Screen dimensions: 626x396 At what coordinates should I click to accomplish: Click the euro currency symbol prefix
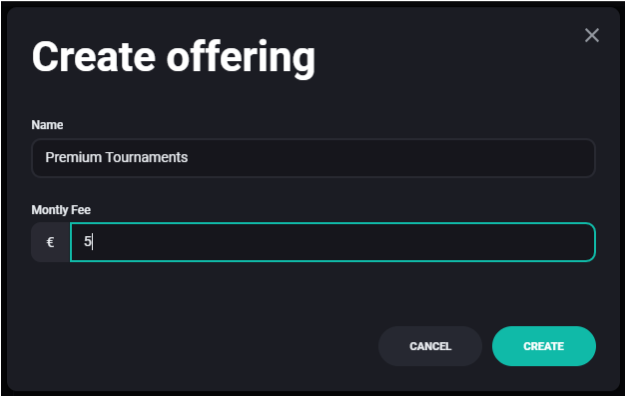point(50,242)
